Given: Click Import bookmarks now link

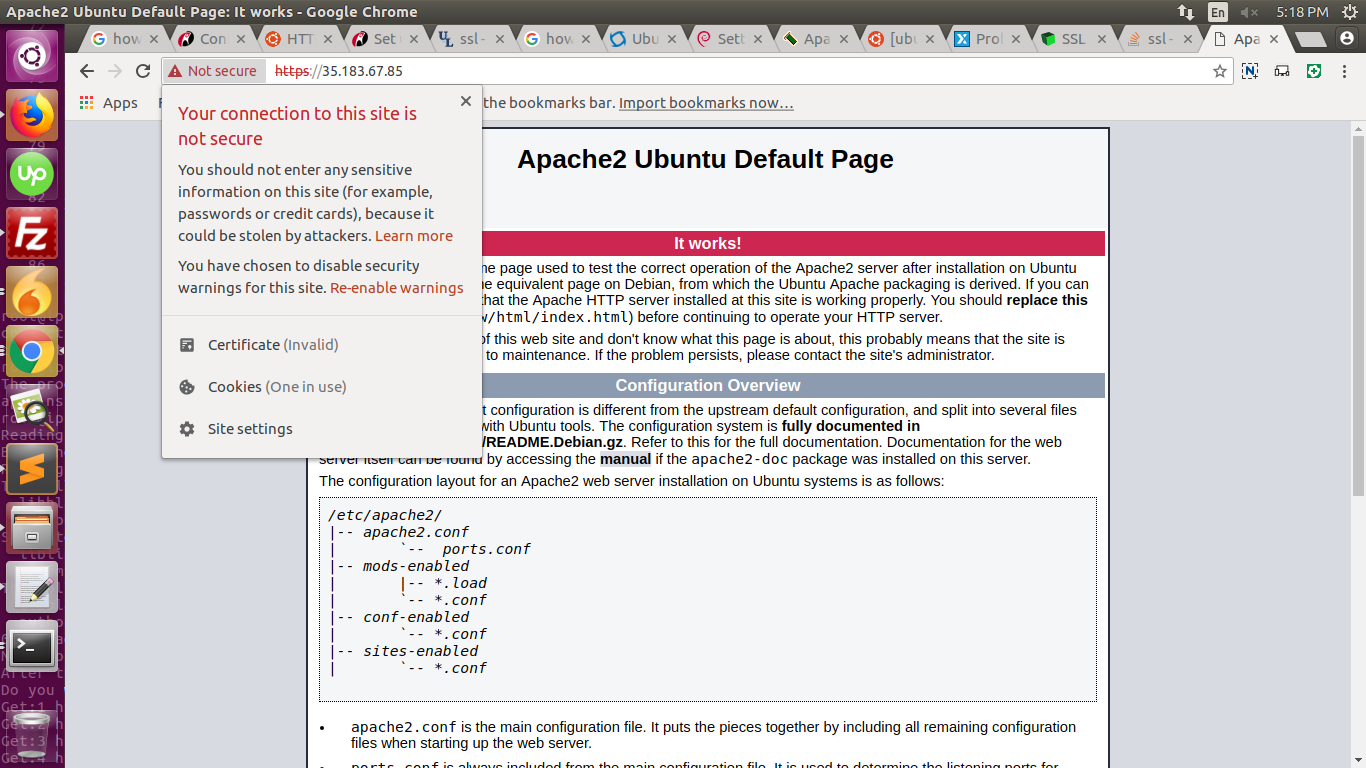Looking at the screenshot, I should tap(705, 103).
